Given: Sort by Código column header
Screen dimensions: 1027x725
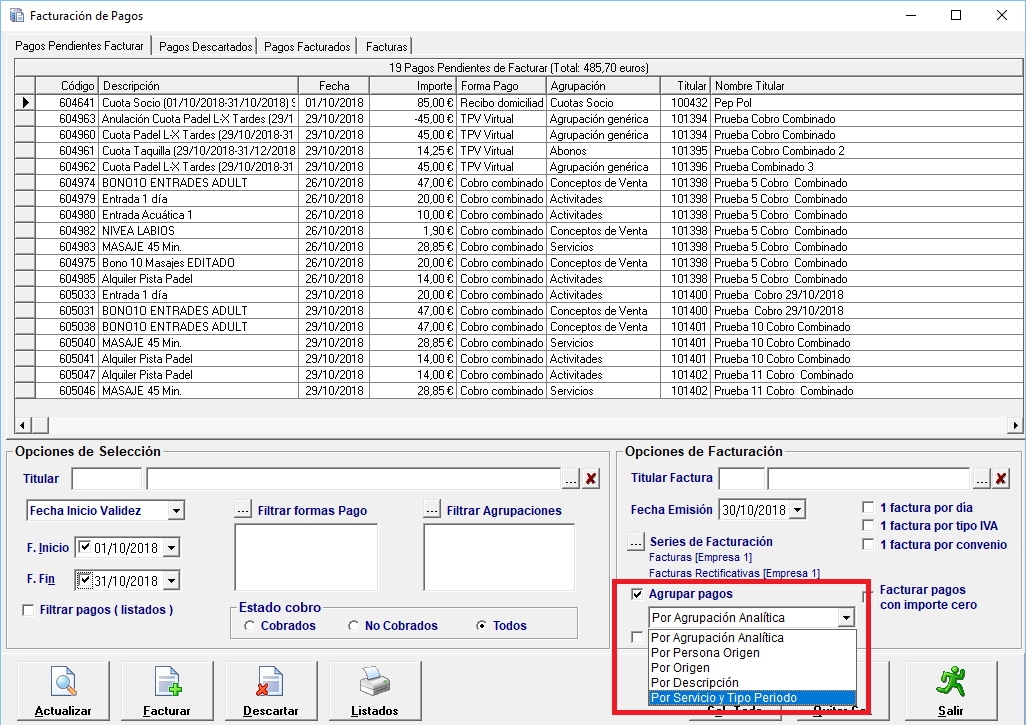Looking at the screenshot, I should pos(67,86).
